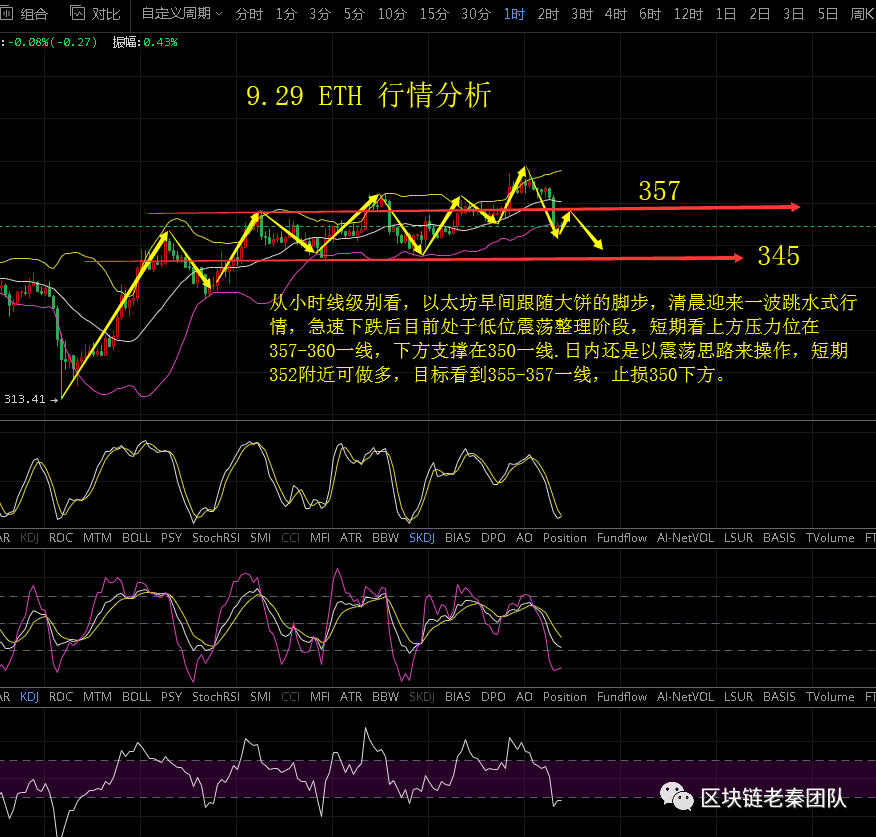876x837 pixels.
Task: Select the BIAS indicator link
Action: point(457,537)
